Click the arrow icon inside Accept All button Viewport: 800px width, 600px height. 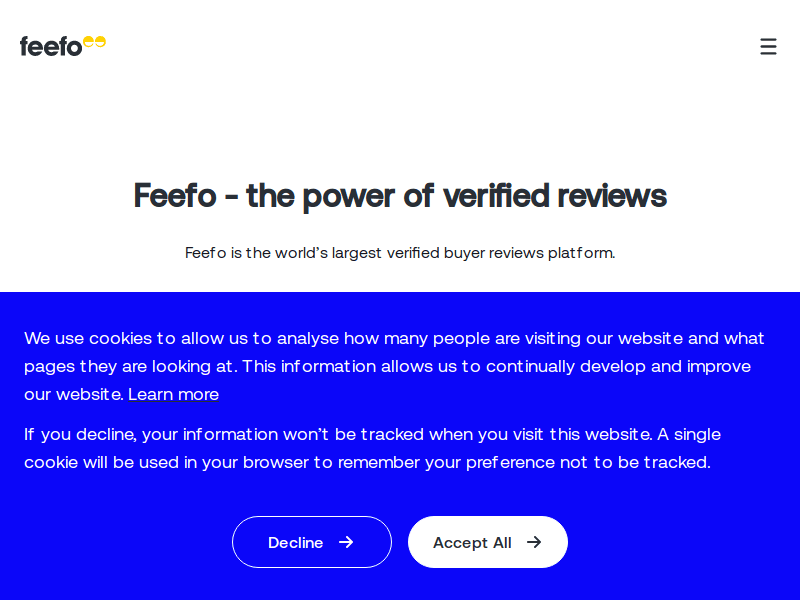pyautogui.click(x=534, y=542)
